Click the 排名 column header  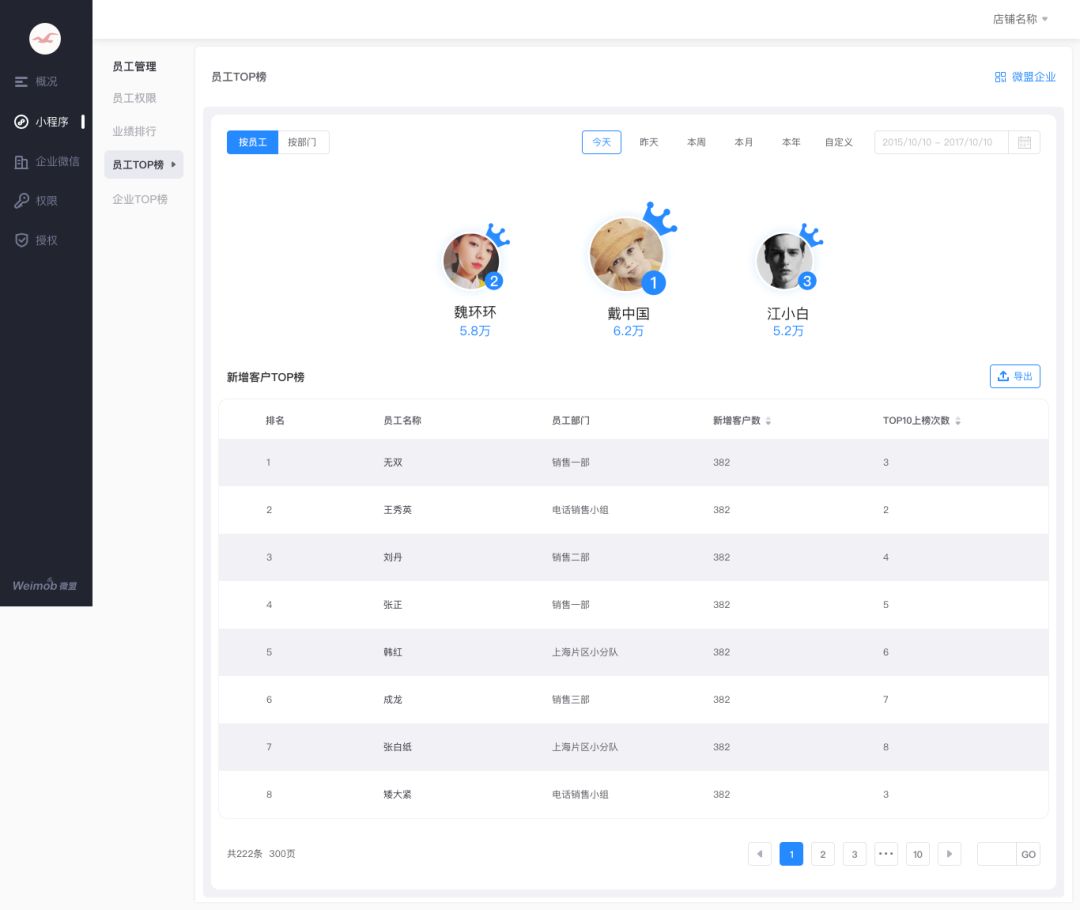point(275,420)
